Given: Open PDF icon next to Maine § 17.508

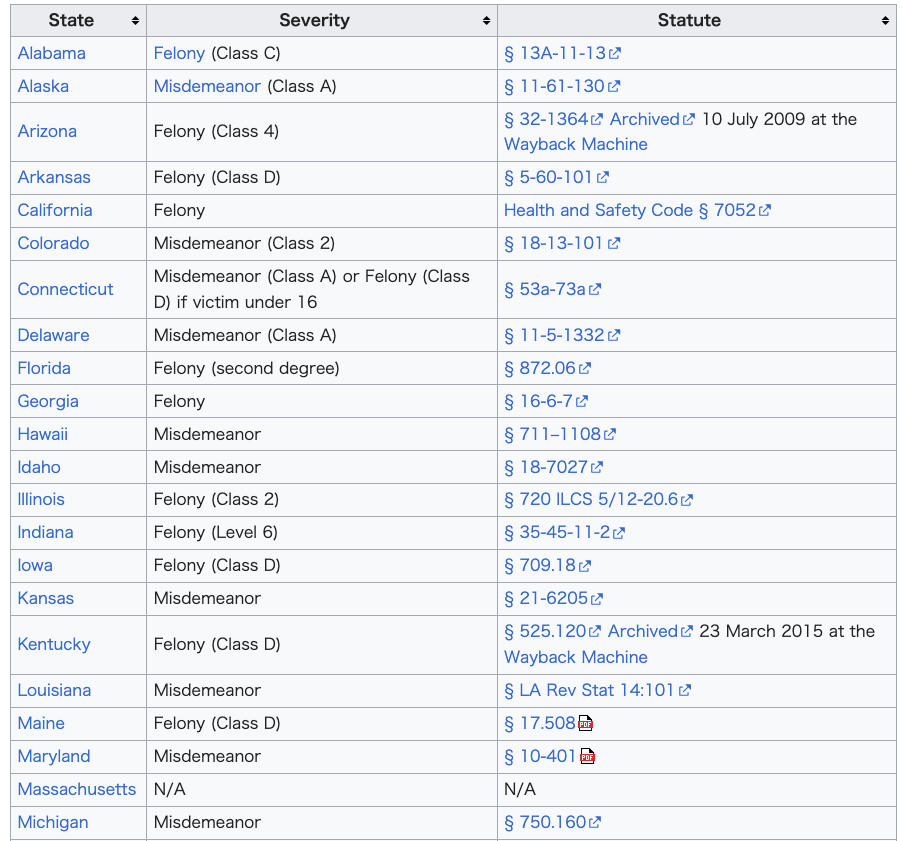Looking at the screenshot, I should pyautogui.click(x=586, y=724).
